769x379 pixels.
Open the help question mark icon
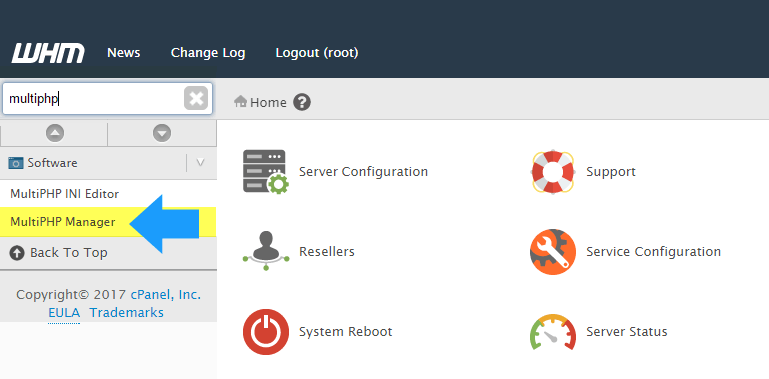(x=302, y=102)
